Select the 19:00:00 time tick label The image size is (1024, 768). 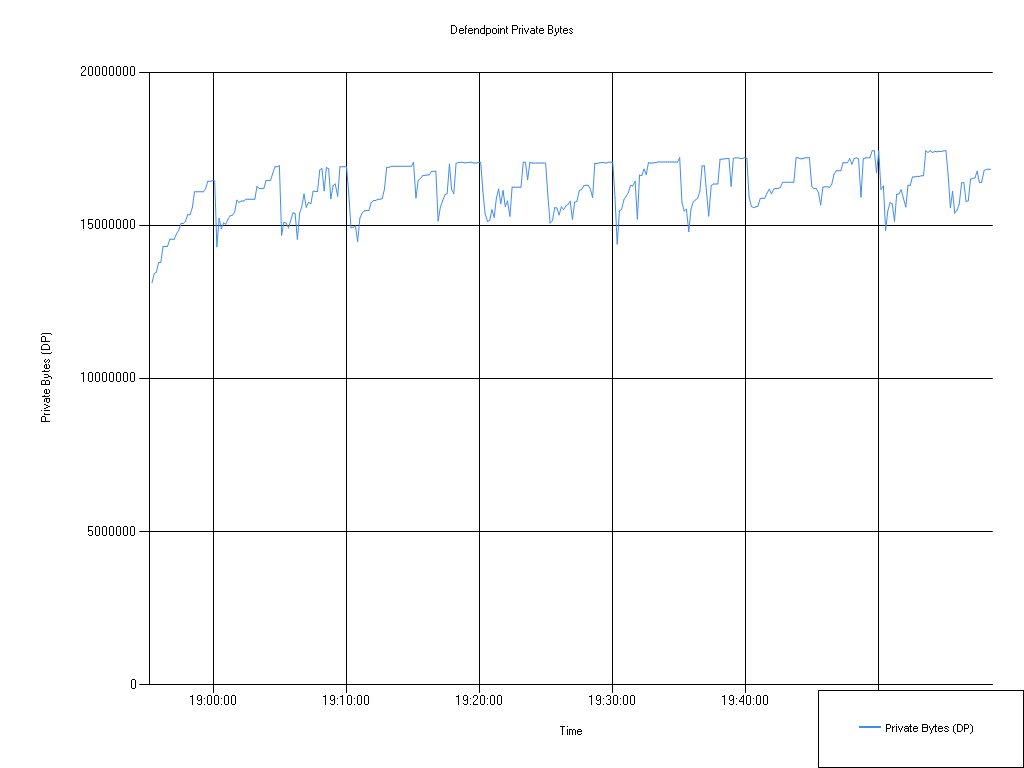[x=213, y=701]
